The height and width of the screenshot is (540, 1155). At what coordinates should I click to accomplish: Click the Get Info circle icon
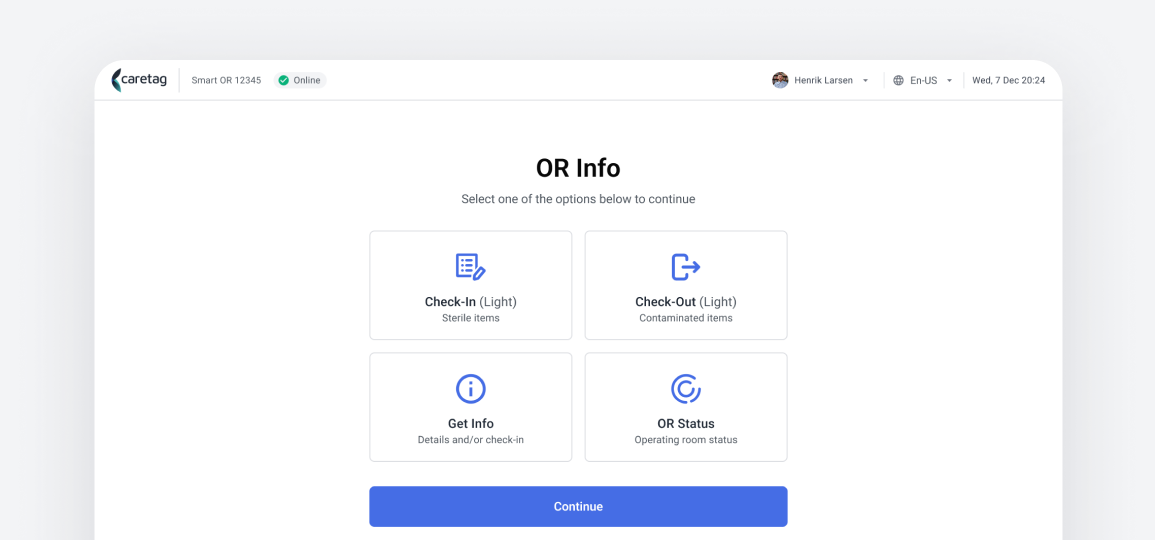[471, 388]
